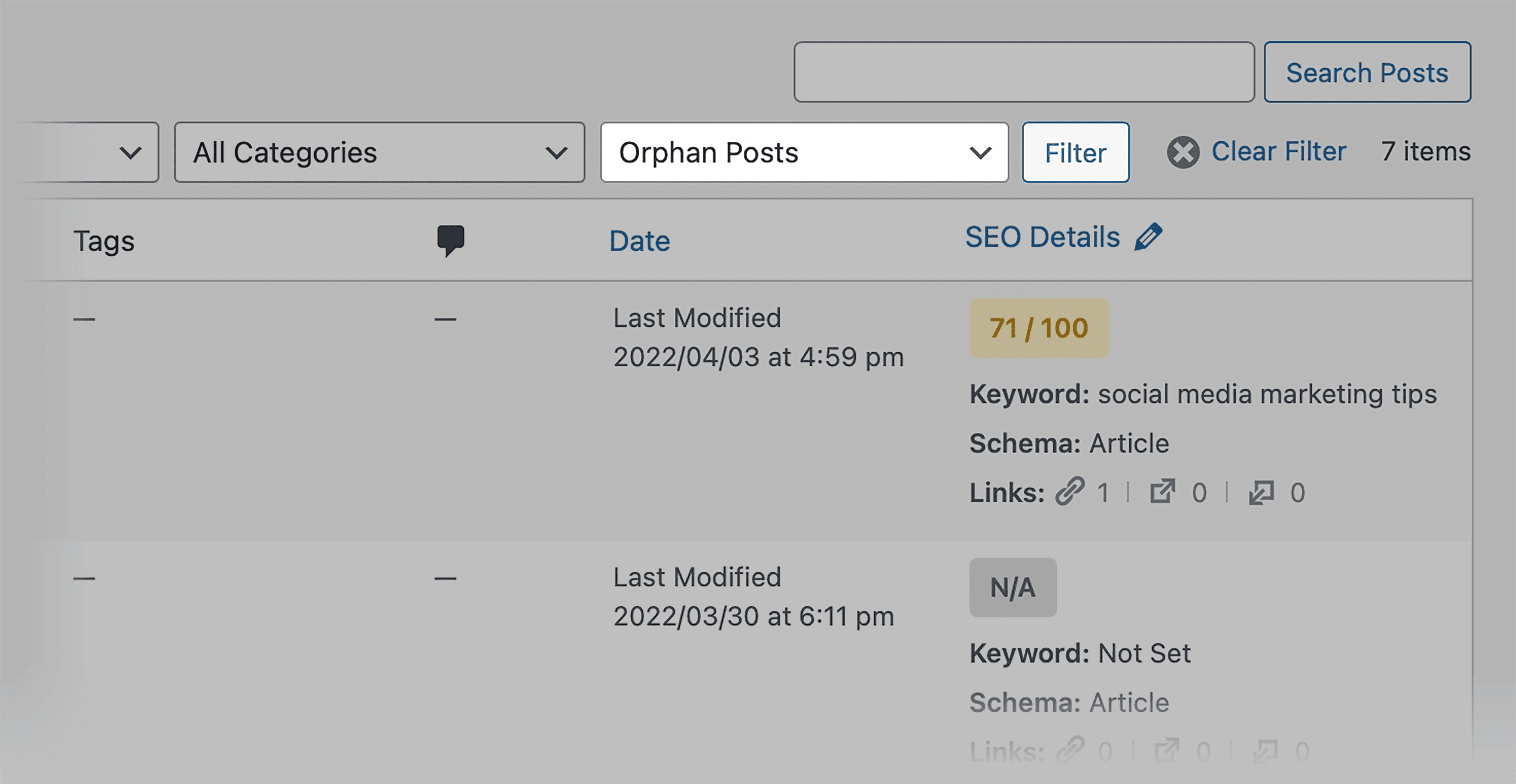Image resolution: width=1516 pixels, height=784 pixels.
Task: Open the Orphan Posts filter dropdown
Action: coord(804,152)
